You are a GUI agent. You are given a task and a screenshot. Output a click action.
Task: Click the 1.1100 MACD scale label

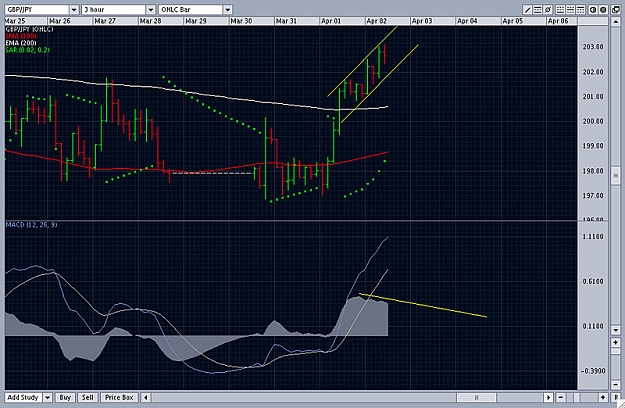tap(593, 237)
